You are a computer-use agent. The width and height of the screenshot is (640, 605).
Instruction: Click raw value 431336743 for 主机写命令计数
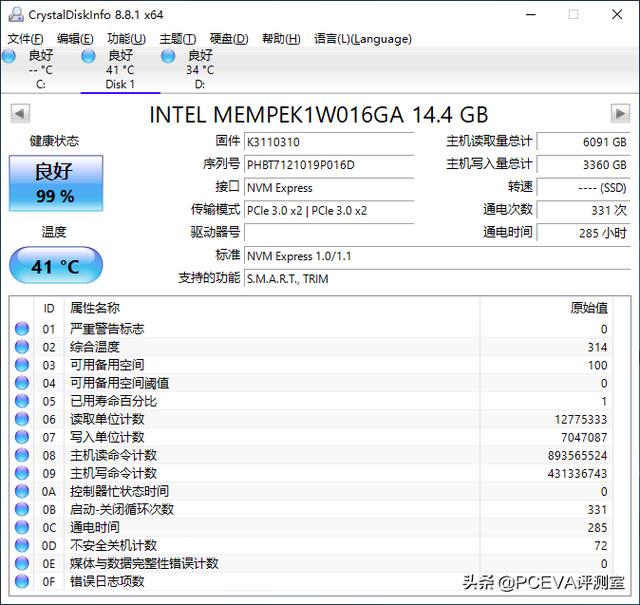[x=577, y=473]
